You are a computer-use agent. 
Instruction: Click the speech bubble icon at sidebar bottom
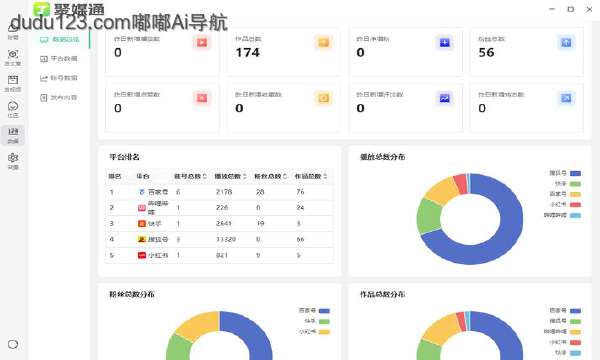point(13,344)
